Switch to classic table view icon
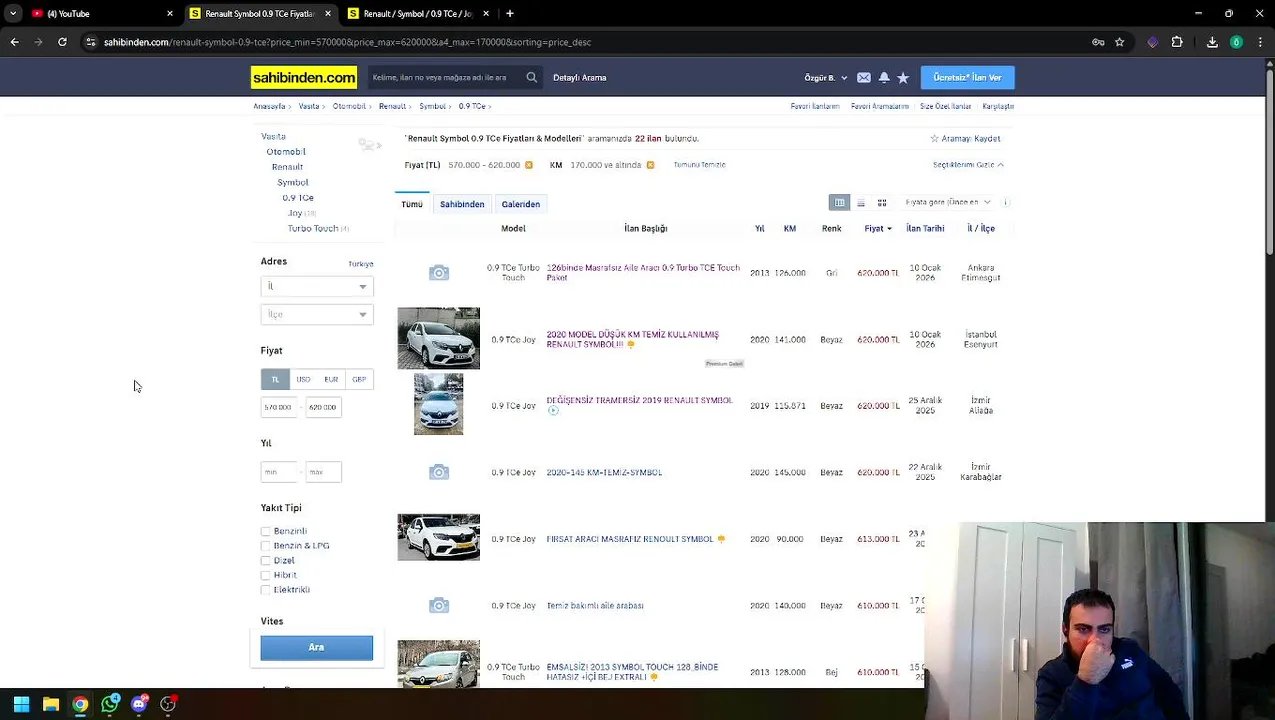1275x720 pixels. click(x=840, y=203)
